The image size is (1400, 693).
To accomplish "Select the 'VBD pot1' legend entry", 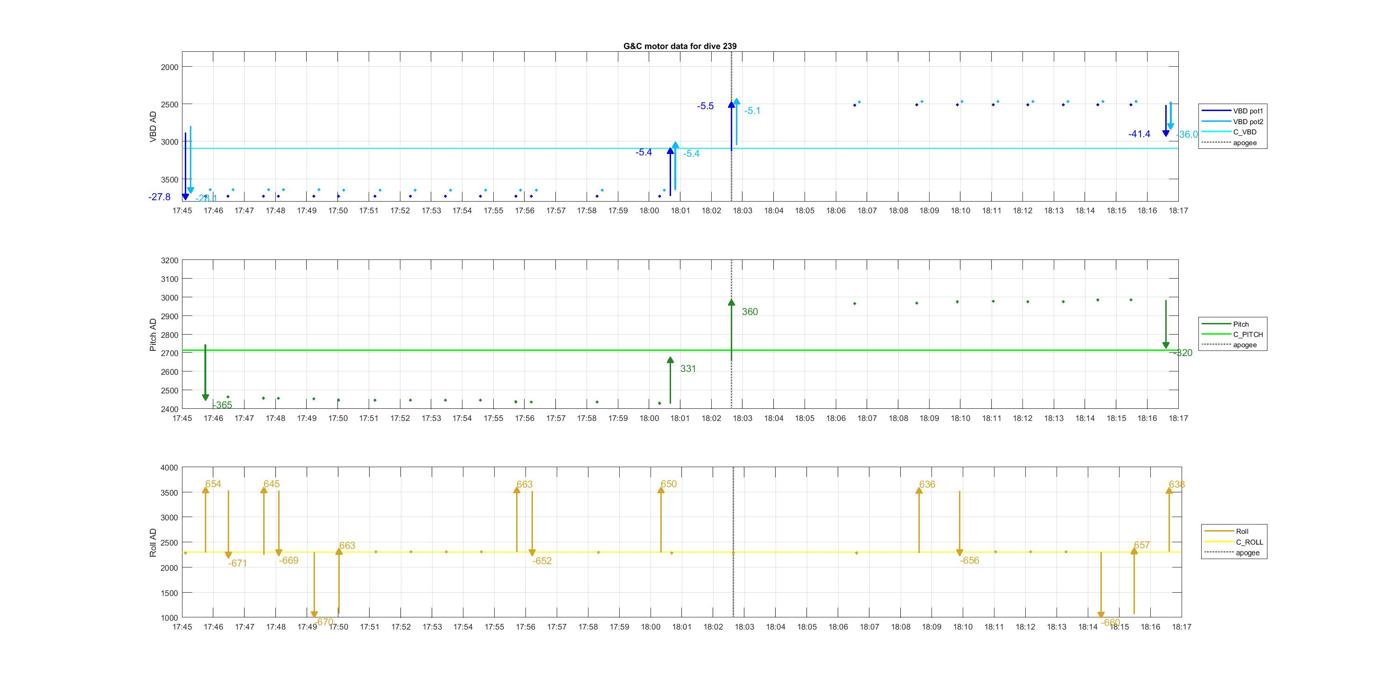I will (1245, 111).
